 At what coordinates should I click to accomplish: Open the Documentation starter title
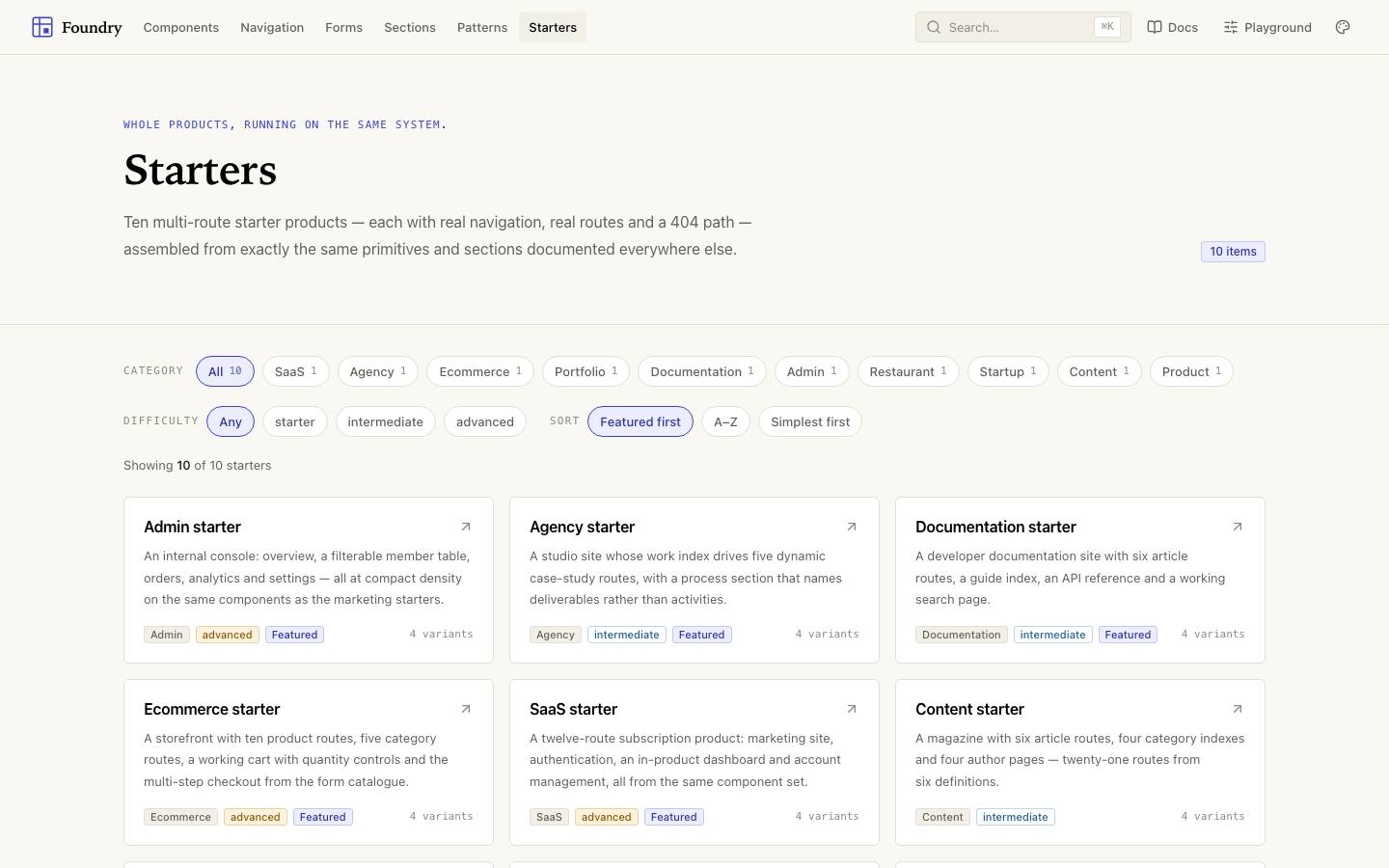[995, 527]
